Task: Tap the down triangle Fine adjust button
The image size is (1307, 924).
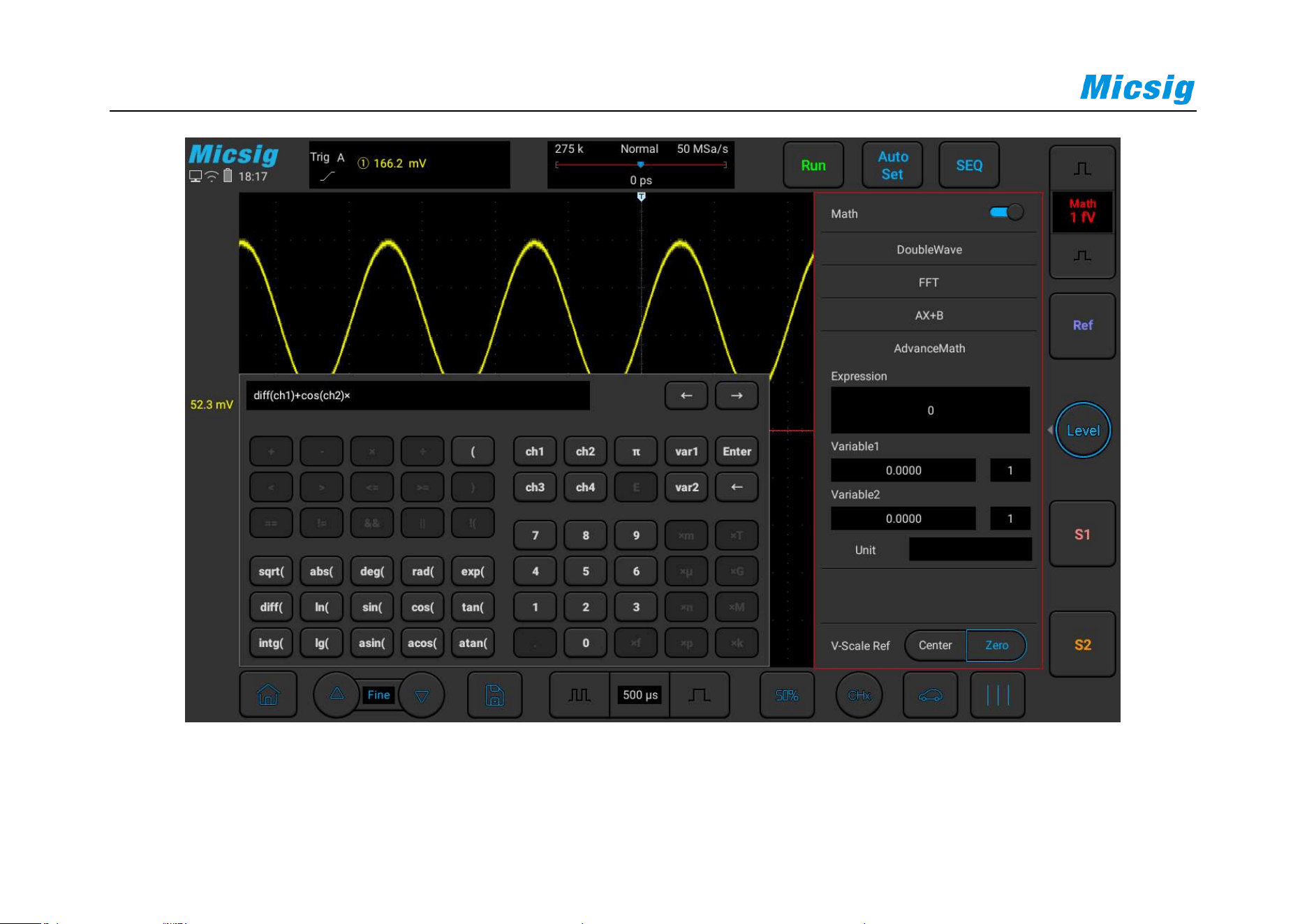Action: (x=422, y=695)
